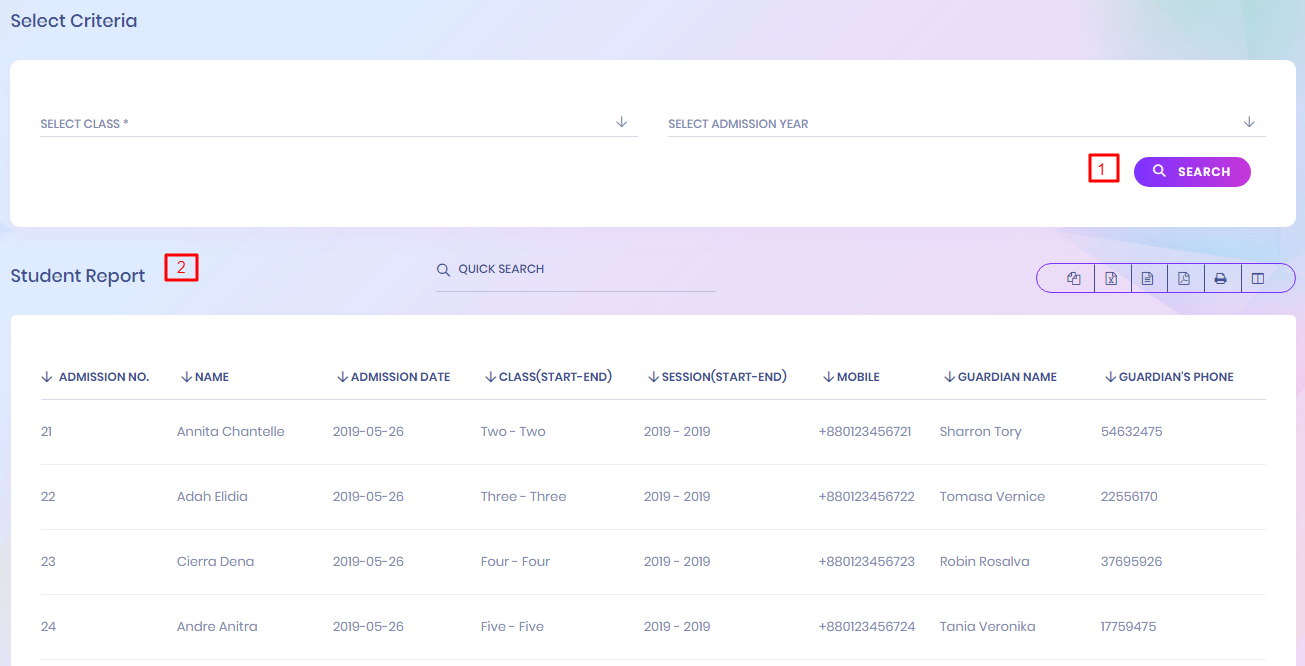Export the report as CSV file
Image resolution: width=1305 pixels, height=666 pixels.
click(x=1147, y=279)
